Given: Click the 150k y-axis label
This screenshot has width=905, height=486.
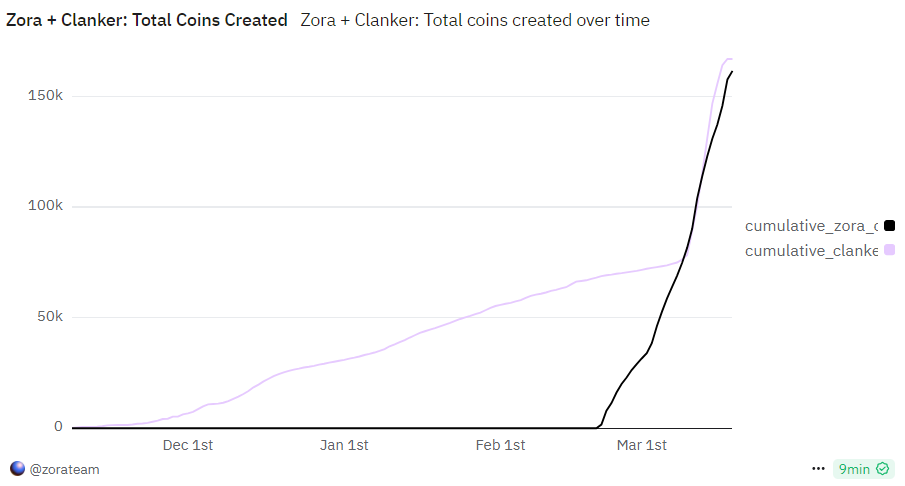Looking at the screenshot, I should pyautogui.click(x=46, y=96).
